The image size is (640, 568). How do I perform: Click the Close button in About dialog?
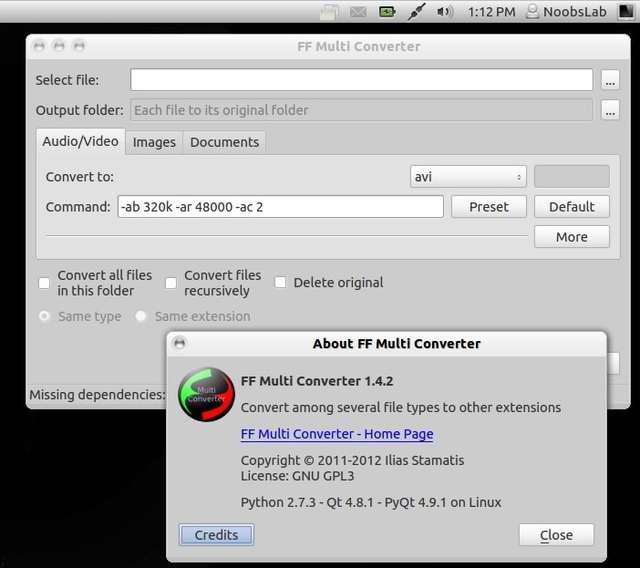tap(557, 535)
